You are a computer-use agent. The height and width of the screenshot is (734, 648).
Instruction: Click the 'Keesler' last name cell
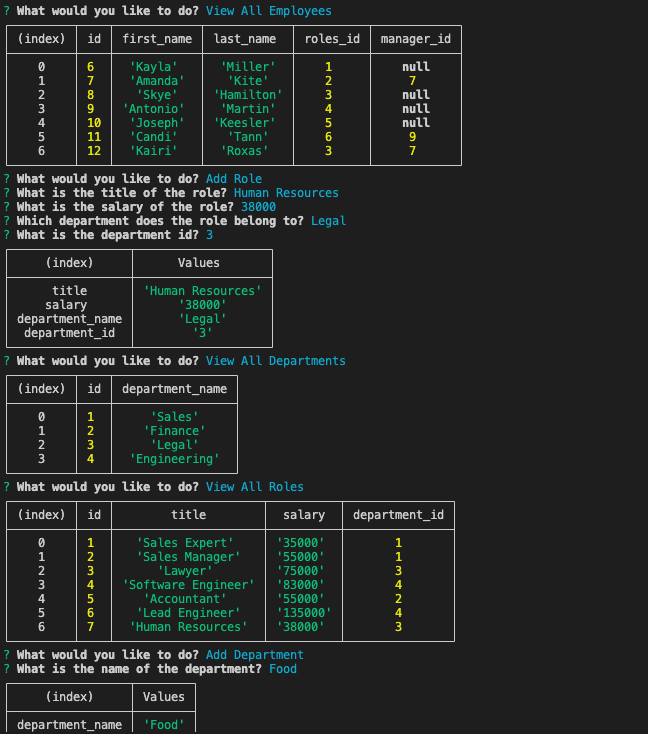[244, 123]
